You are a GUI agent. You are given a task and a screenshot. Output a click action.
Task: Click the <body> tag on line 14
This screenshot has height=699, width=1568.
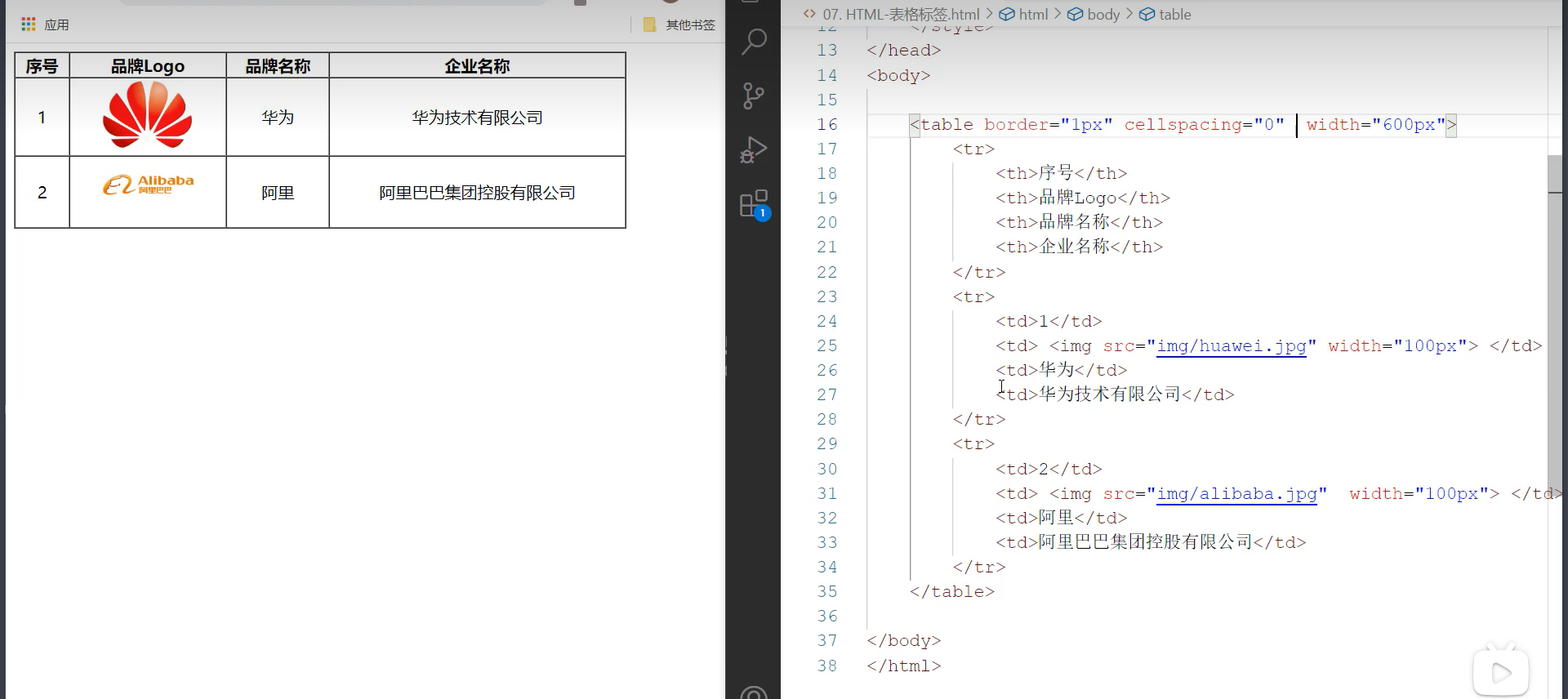[898, 76]
